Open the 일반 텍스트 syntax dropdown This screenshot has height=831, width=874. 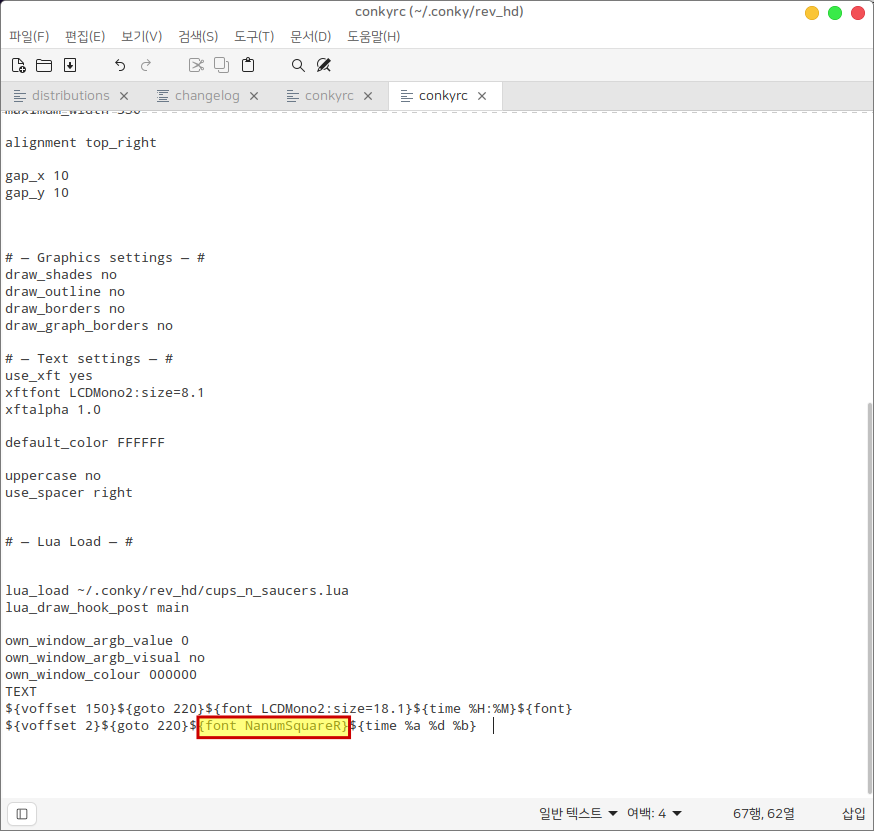(578, 813)
